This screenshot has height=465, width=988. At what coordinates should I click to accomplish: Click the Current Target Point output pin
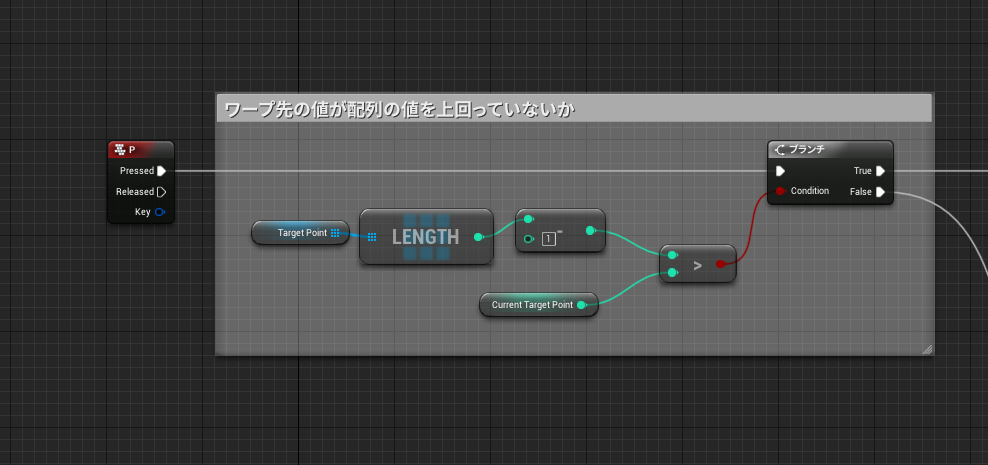tap(581, 305)
